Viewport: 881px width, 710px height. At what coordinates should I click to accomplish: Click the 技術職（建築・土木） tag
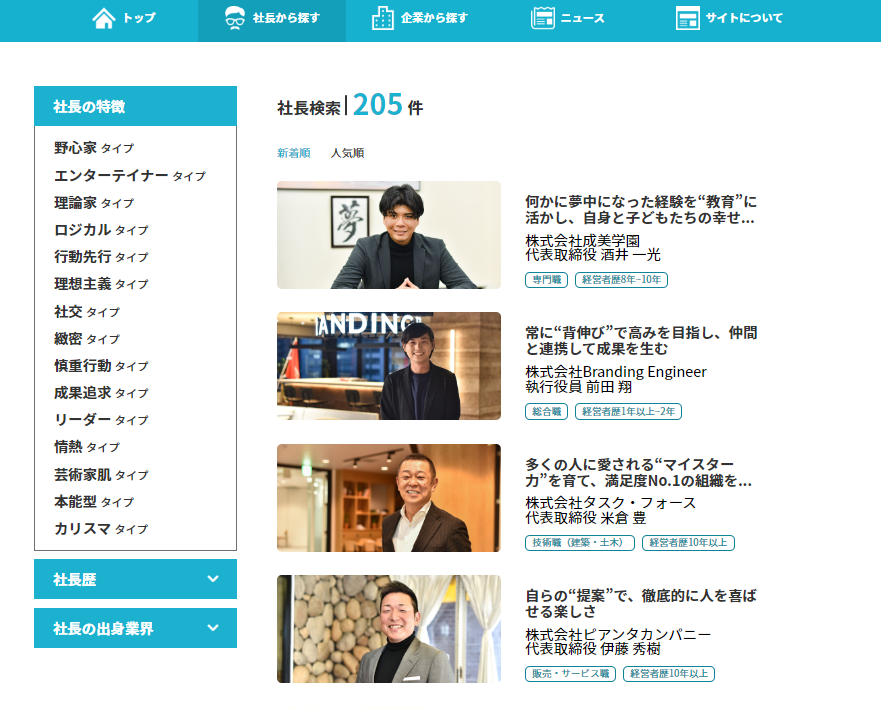click(x=580, y=543)
